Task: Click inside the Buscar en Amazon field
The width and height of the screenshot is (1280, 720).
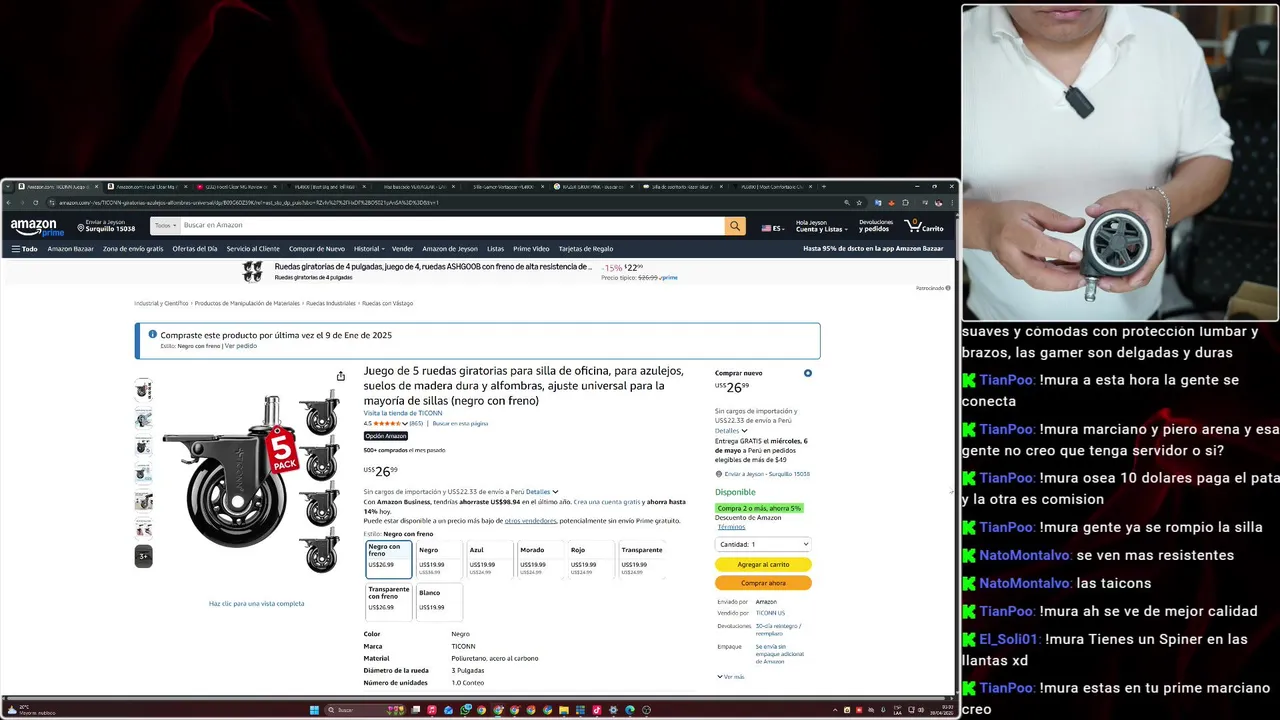Action: (452, 226)
